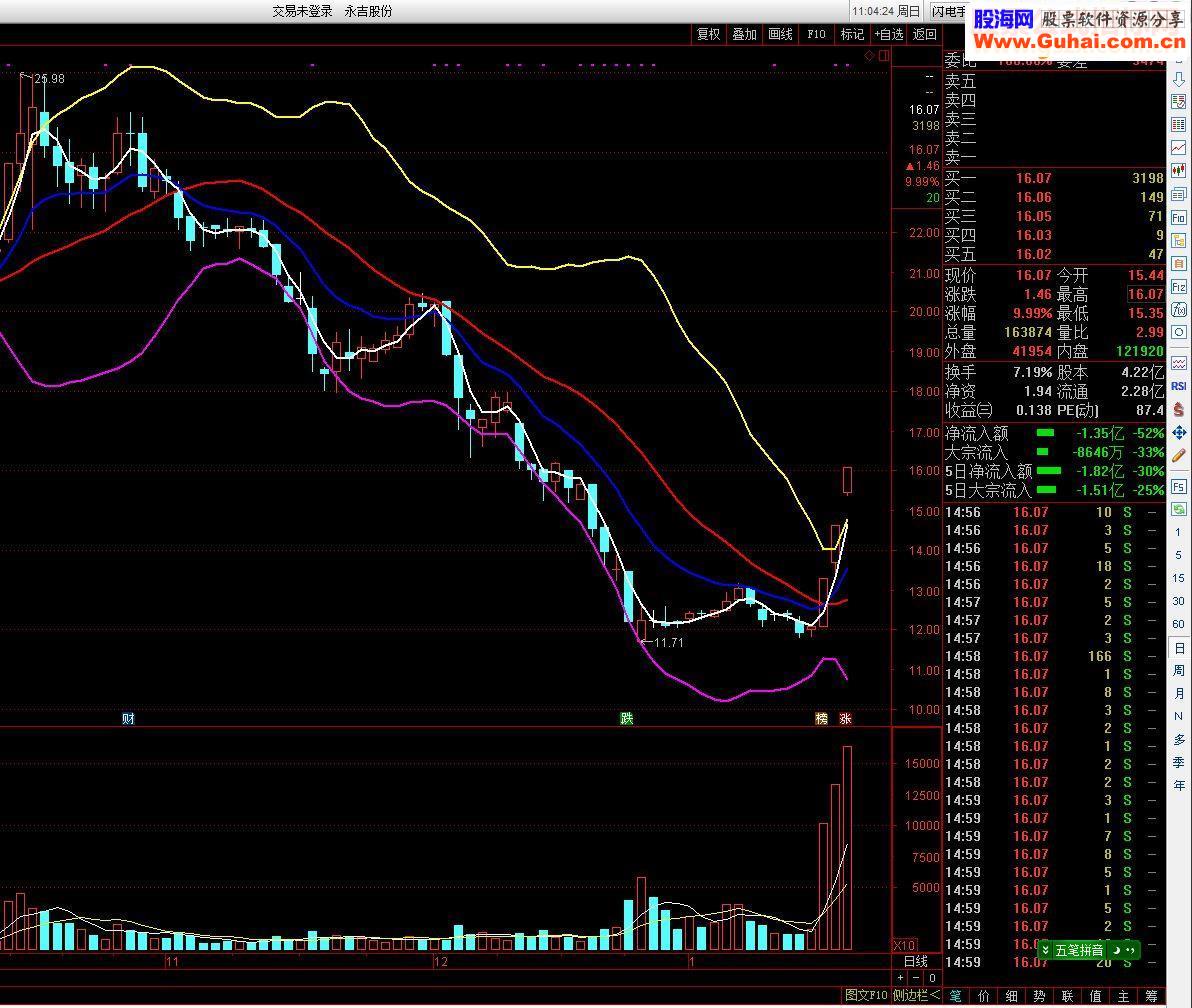Image resolution: width=1192 pixels, height=1008 pixels.
Task: Click the RSI indicator icon
Action: [1178, 386]
